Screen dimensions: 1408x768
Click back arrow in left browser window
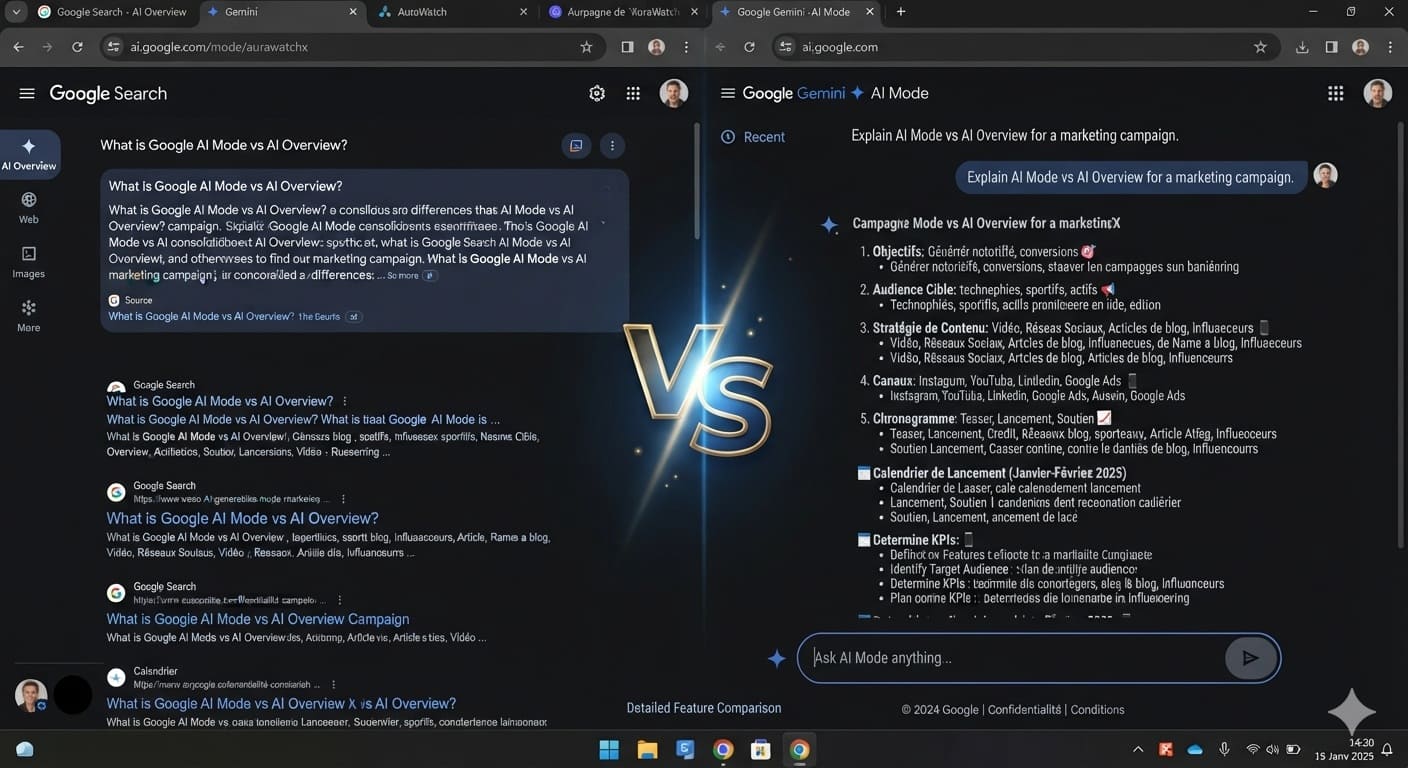(x=18, y=47)
